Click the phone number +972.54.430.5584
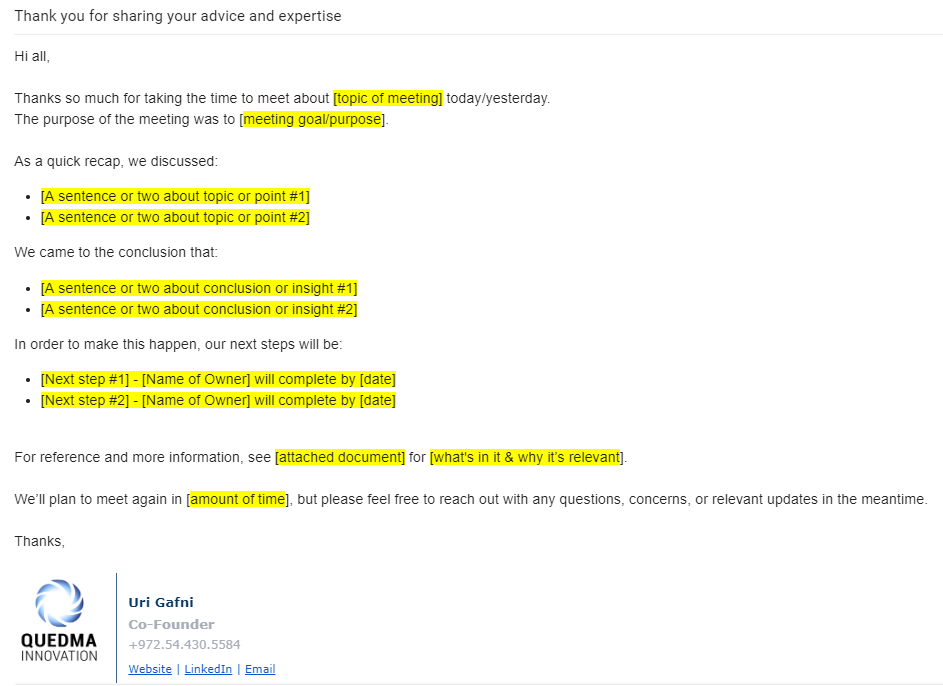Viewport: 943px width, 686px height. click(185, 645)
